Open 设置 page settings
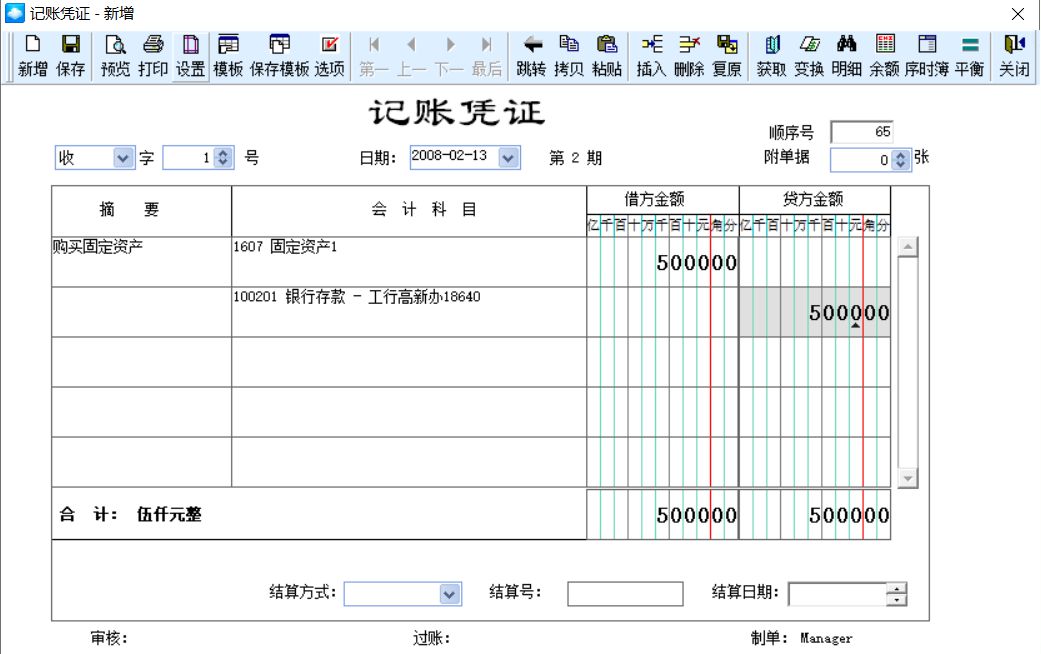Image resolution: width=1041 pixels, height=654 pixels. (x=191, y=56)
